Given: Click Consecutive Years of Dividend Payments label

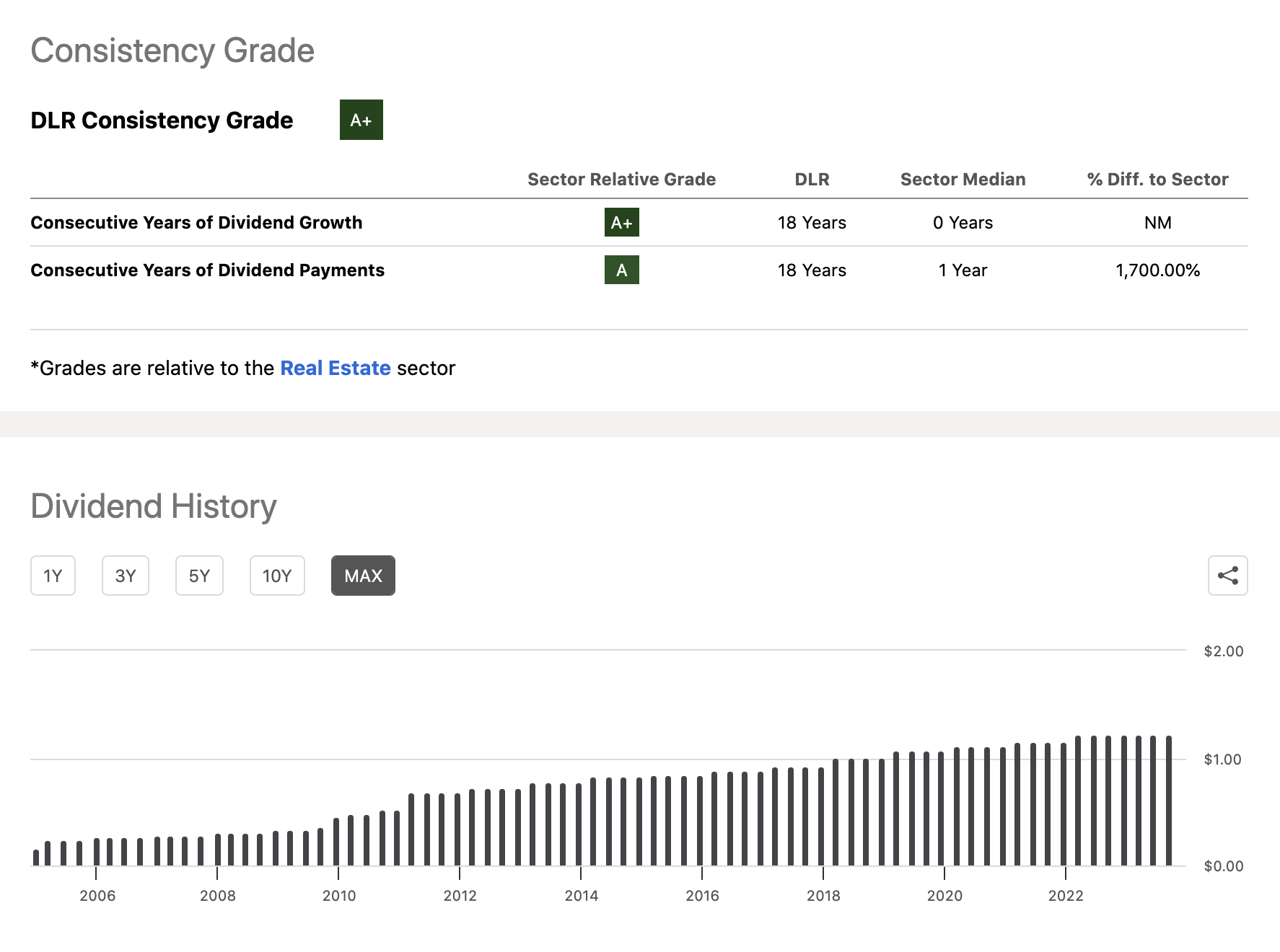Looking at the screenshot, I should (x=208, y=270).
